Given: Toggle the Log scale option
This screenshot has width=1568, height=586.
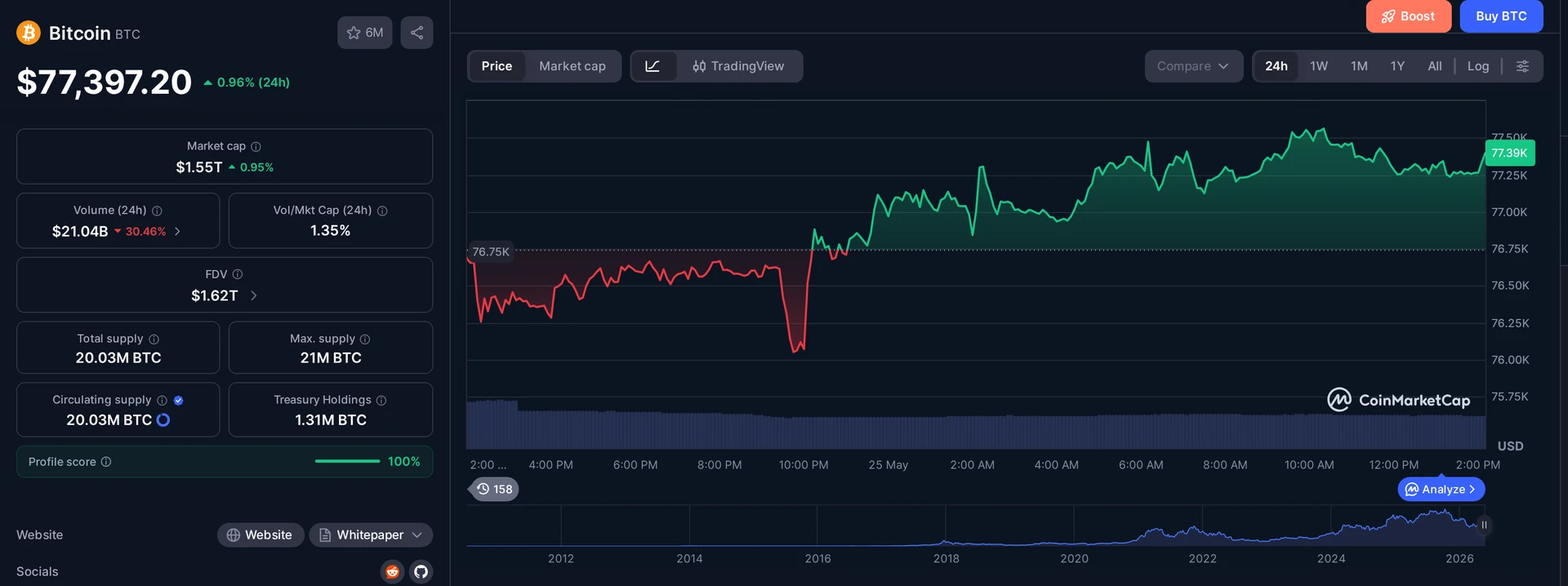Looking at the screenshot, I should tap(1478, 66).
